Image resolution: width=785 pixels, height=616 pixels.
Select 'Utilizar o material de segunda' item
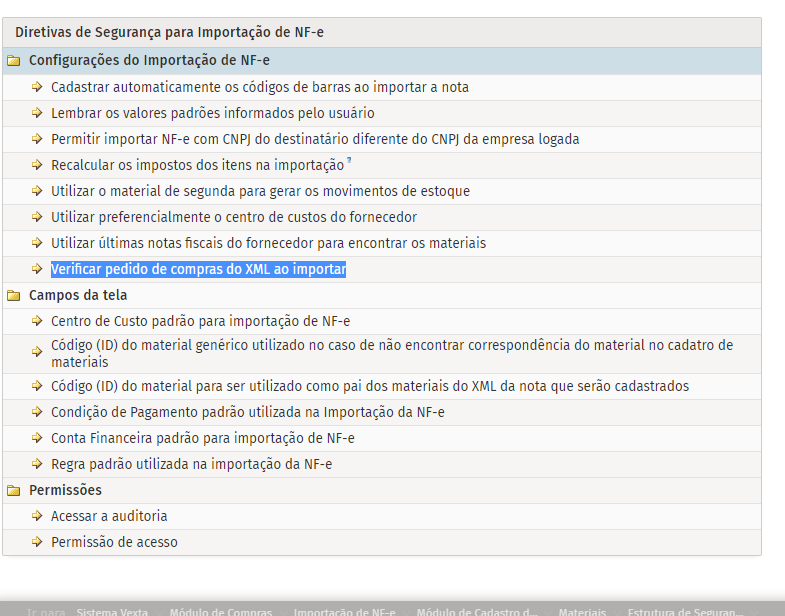point(260,191)
